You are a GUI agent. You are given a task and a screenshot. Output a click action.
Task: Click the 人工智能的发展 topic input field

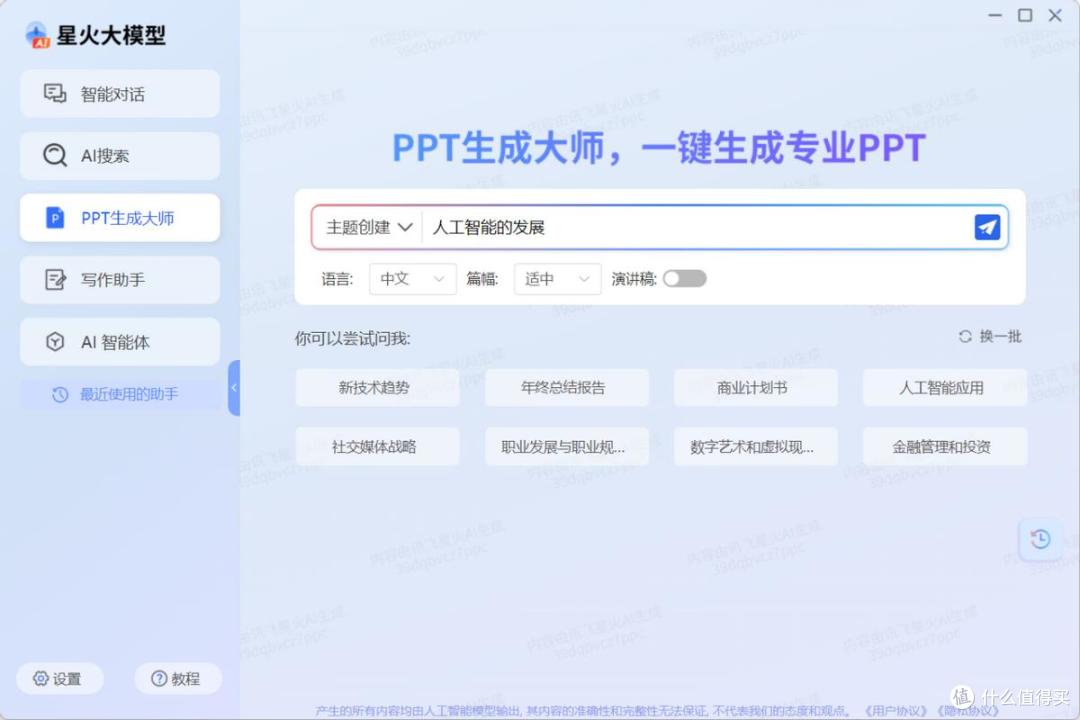click(x=696, y=227)
